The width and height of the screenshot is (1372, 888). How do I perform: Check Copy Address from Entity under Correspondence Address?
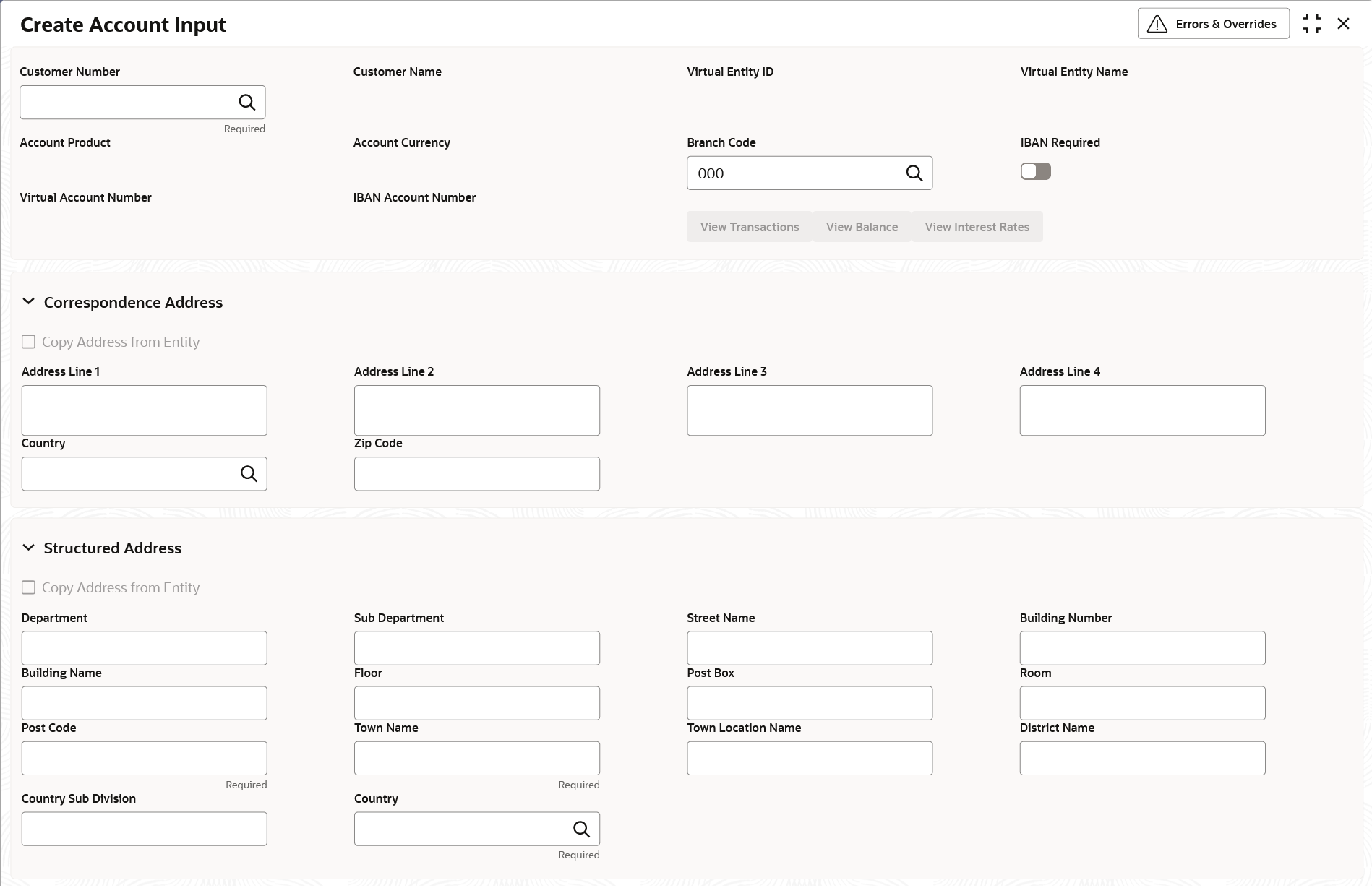(x=28, y=342)
